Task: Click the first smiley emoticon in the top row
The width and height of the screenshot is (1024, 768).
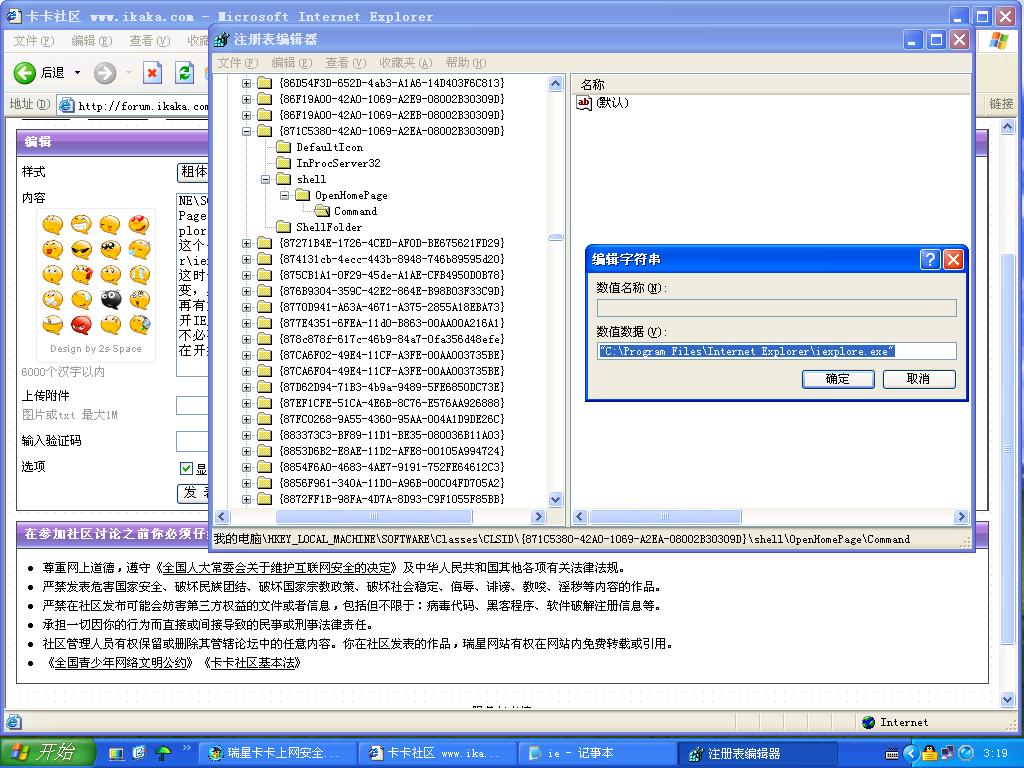Action: point(52,224)
